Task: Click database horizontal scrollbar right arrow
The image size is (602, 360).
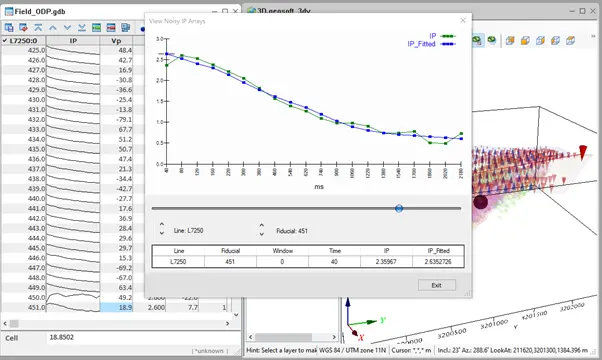Action: click(228, 324)
